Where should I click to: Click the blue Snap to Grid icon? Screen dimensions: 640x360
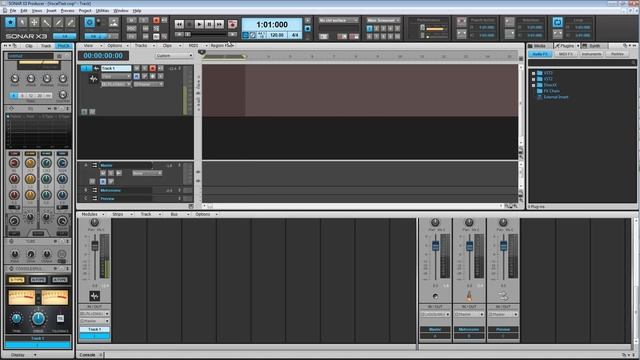click(x=89, y=22)
